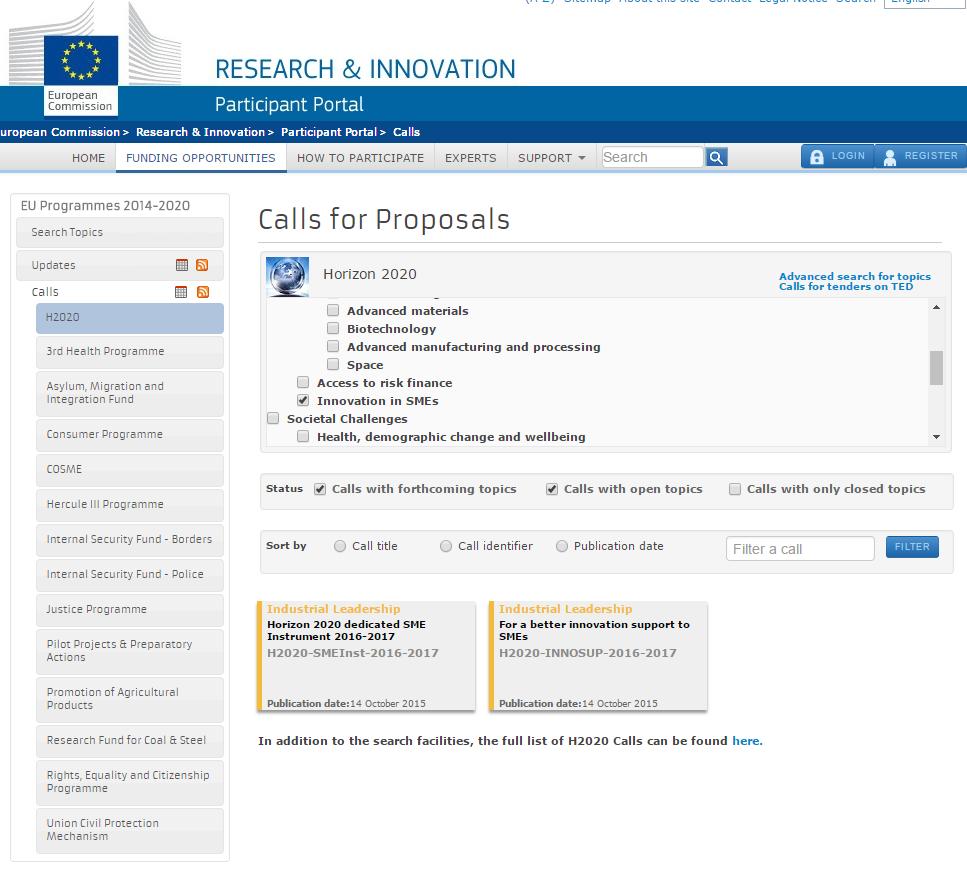Open the Funding Opportunities tab
The width and height of the screenshot is (967, 875).
click(200, 158)
